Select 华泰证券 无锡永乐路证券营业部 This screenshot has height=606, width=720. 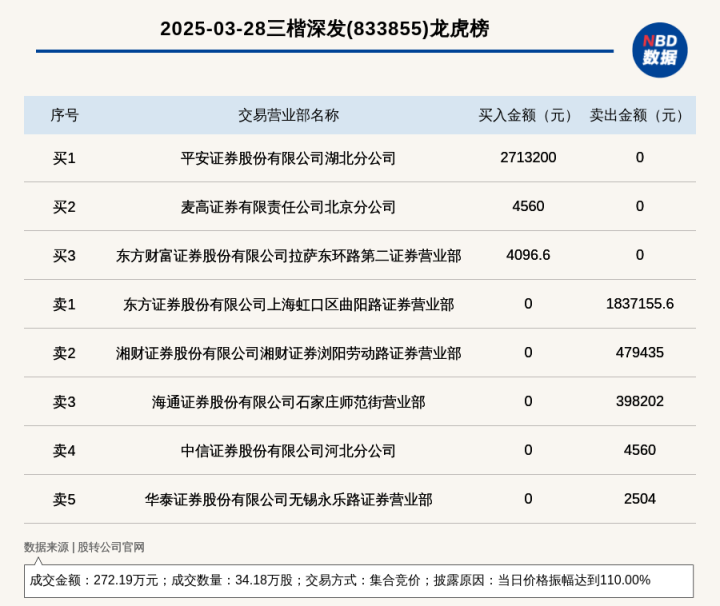[x=288, y=499]
